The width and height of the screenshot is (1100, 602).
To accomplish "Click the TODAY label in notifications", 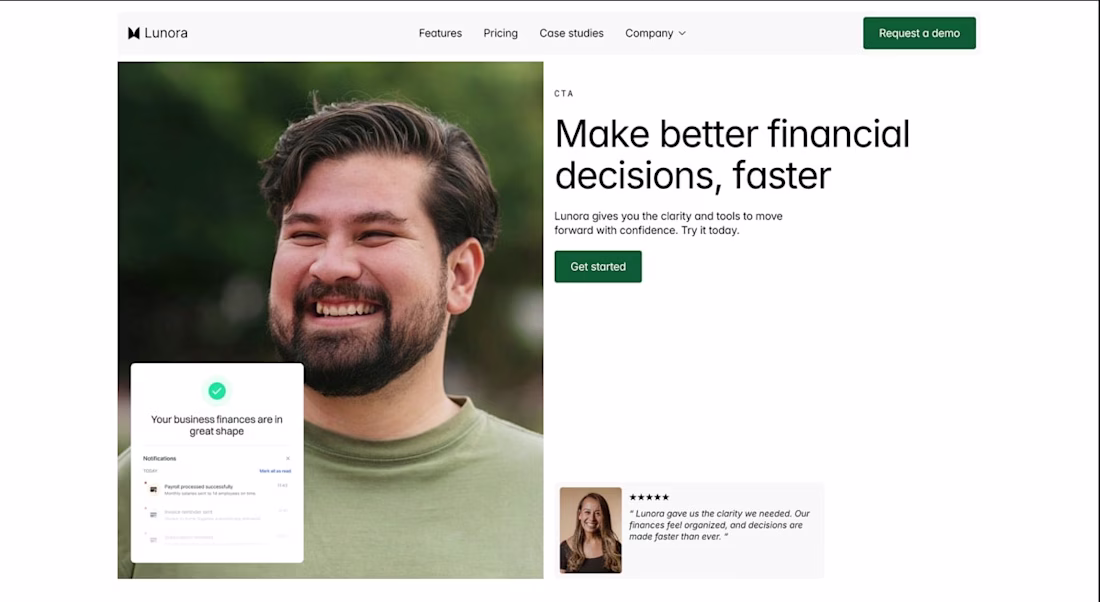I will [150, 471].
